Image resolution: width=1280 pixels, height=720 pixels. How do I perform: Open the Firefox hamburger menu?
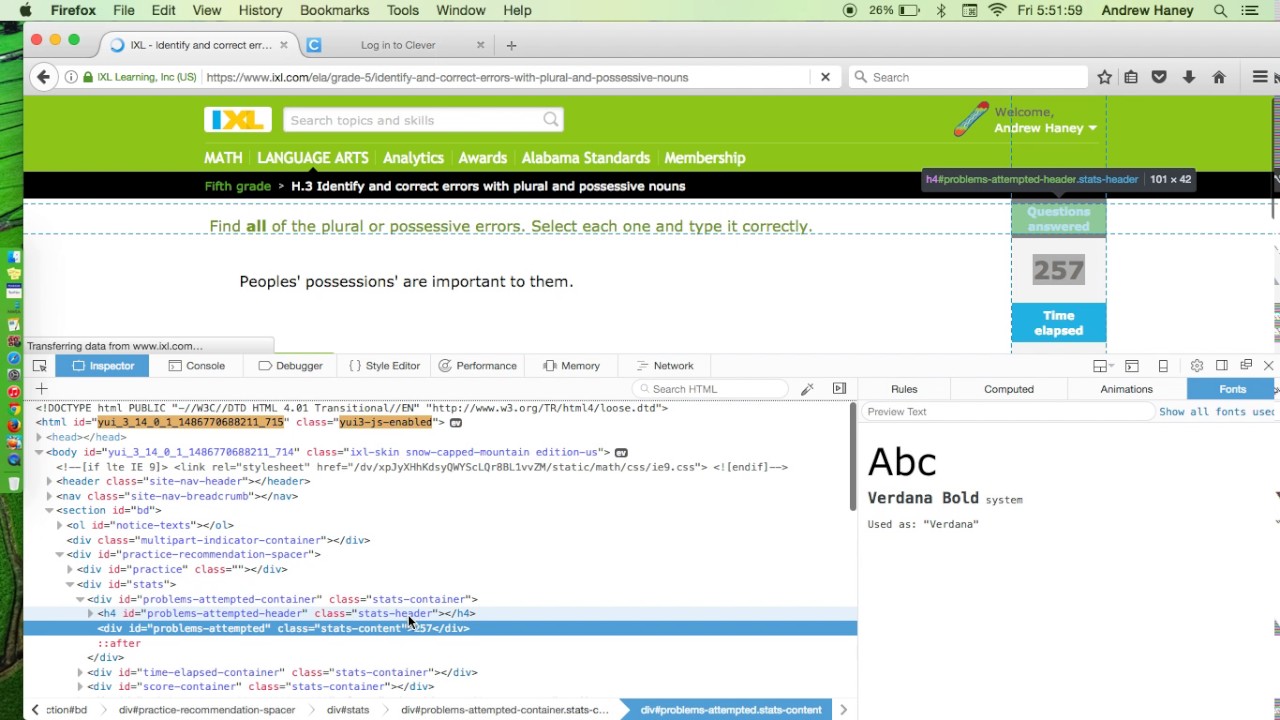click(1260, 77)
